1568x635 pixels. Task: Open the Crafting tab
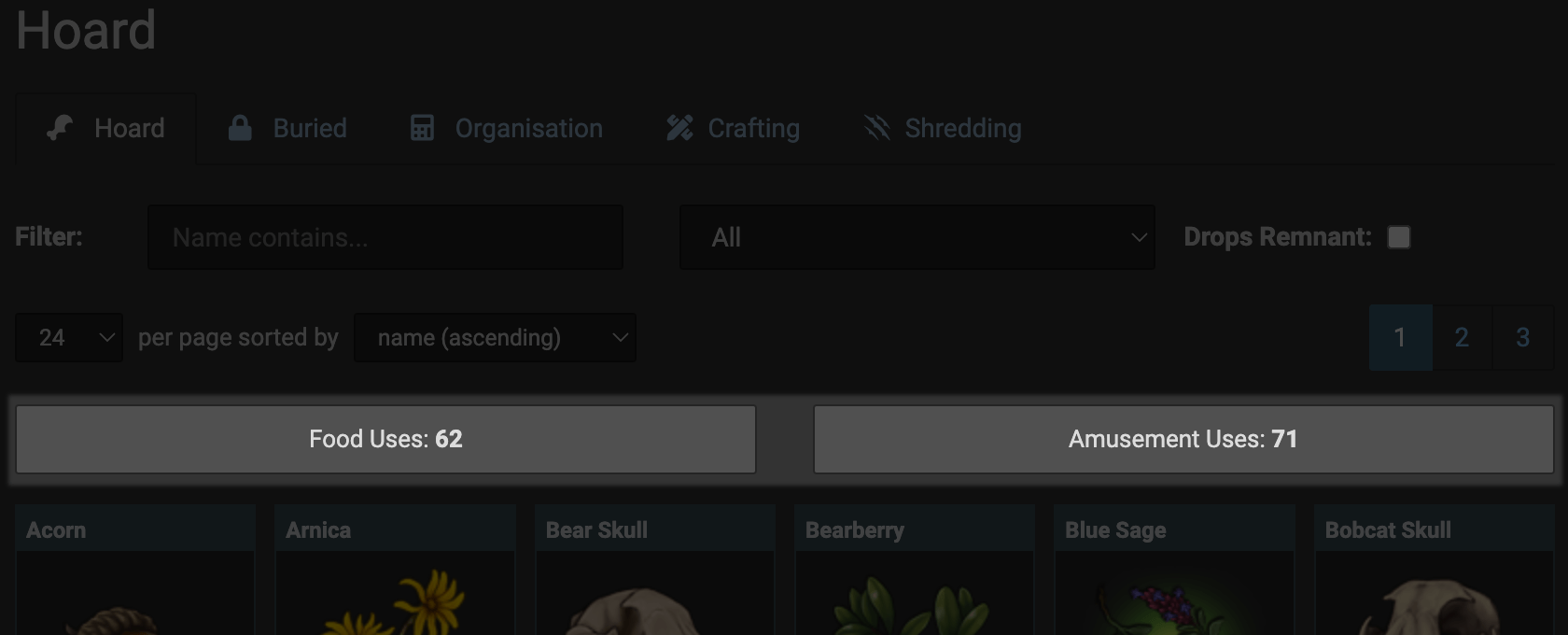coord(753,128)
